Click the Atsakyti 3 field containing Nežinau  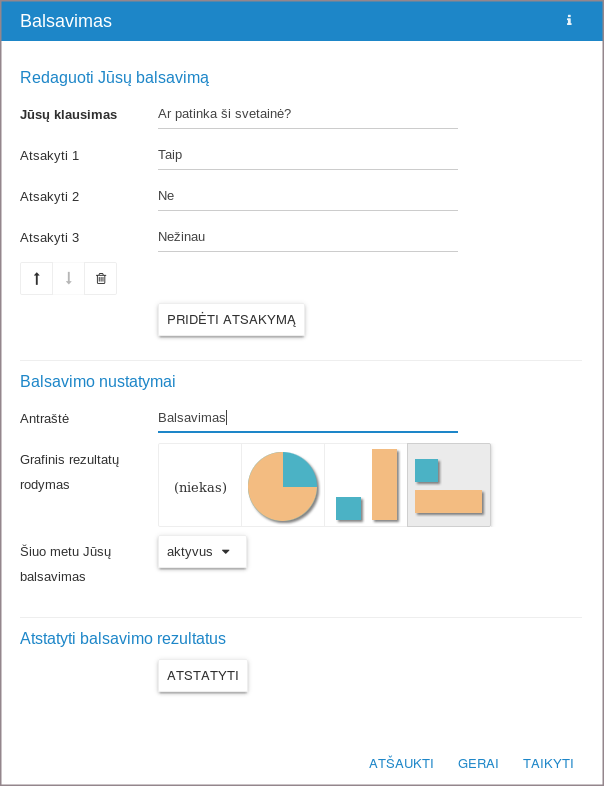pyautogui.click(x=307, y=237)
